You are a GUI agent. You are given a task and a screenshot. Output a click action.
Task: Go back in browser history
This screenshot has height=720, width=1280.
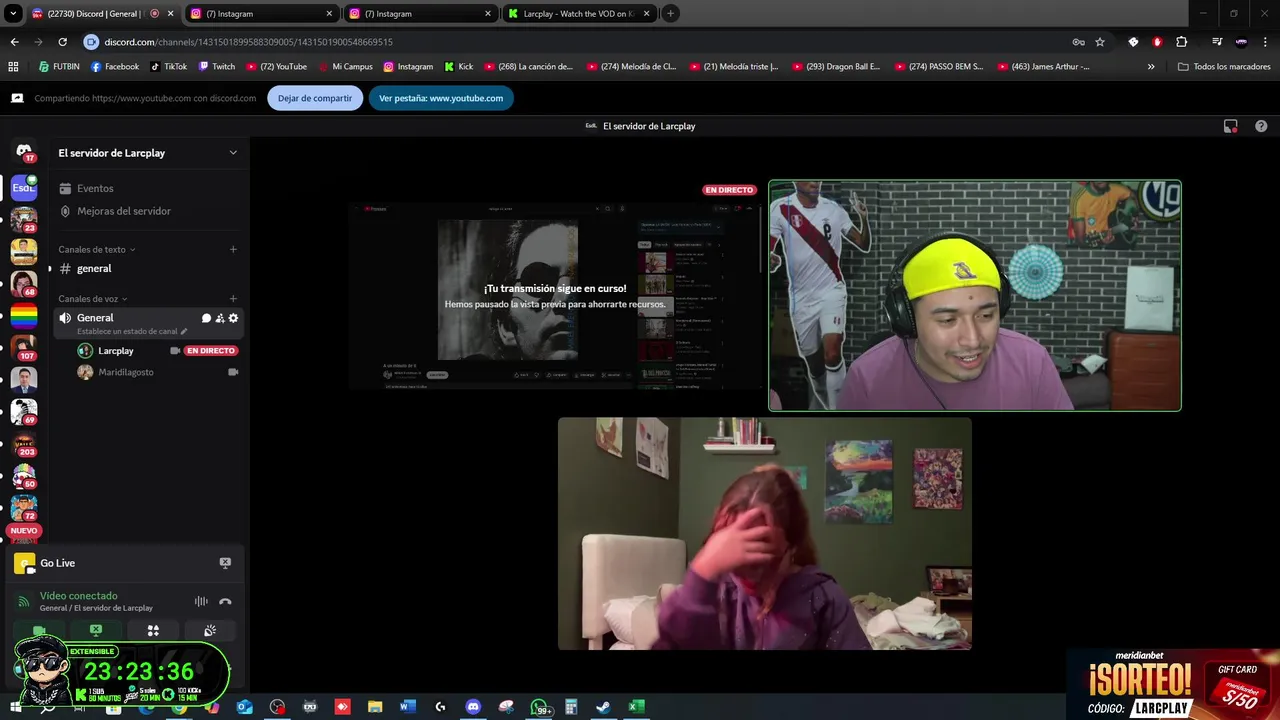coord(14,42)
